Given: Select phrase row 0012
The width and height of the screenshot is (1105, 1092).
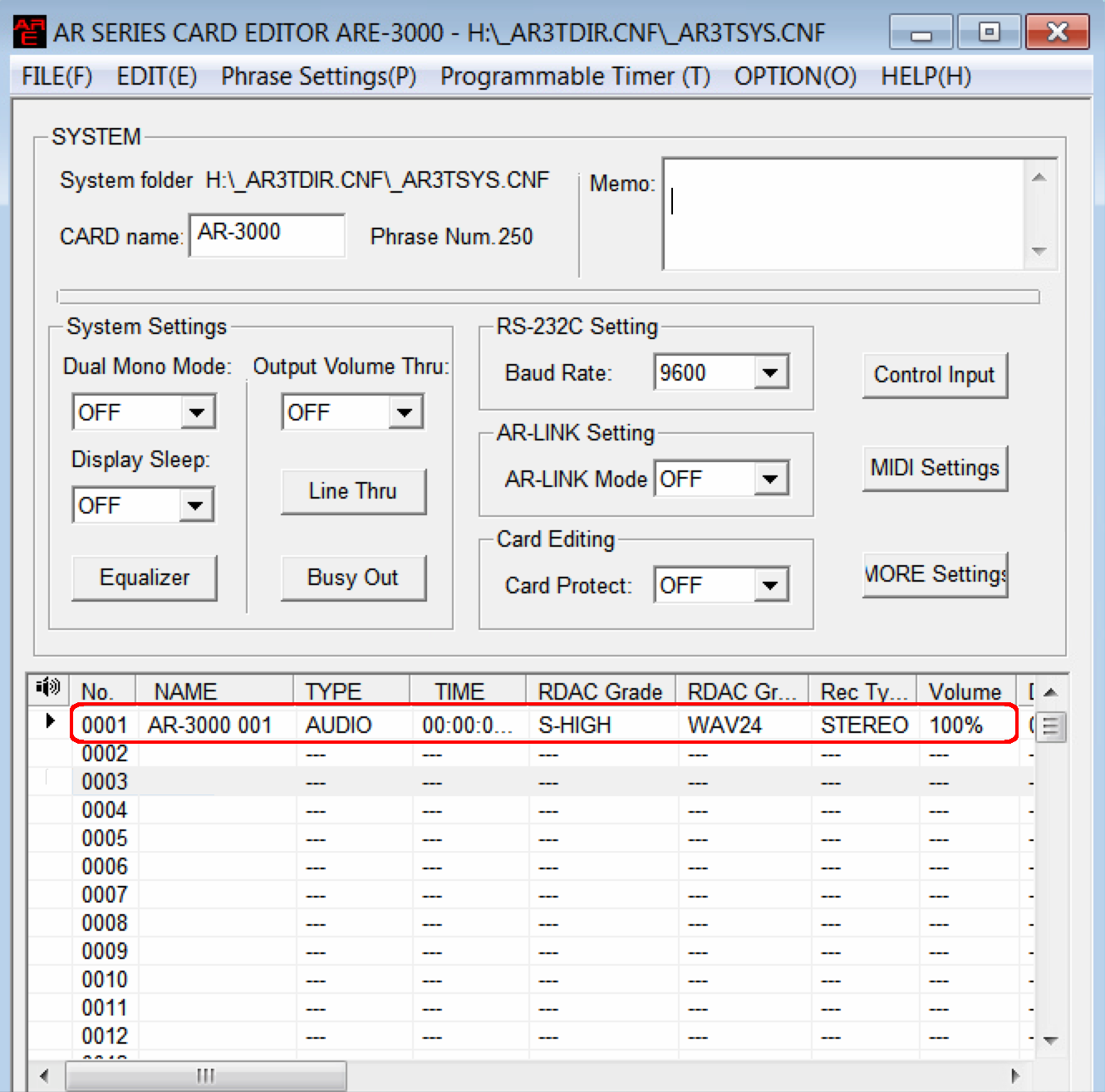Looking at the screenshot, I should [x=532, y=1036].
